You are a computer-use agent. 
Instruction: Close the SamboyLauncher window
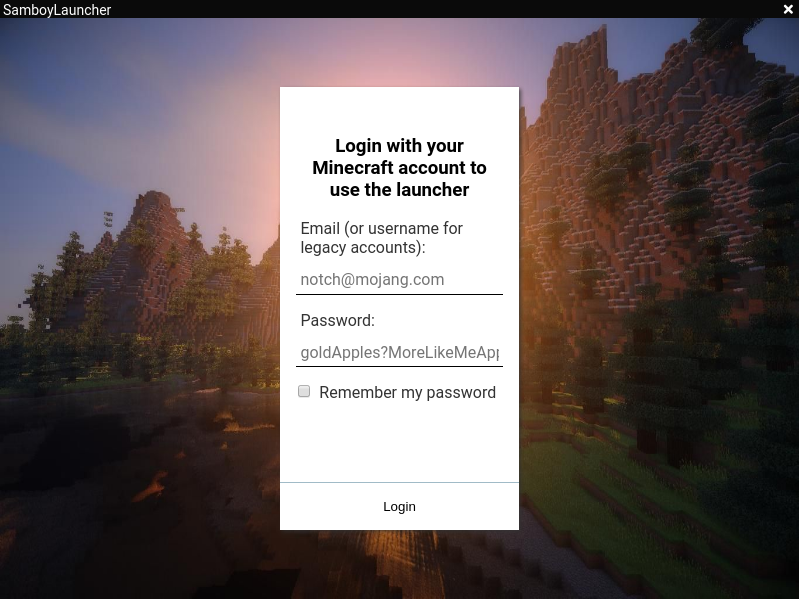coord(788,9)
